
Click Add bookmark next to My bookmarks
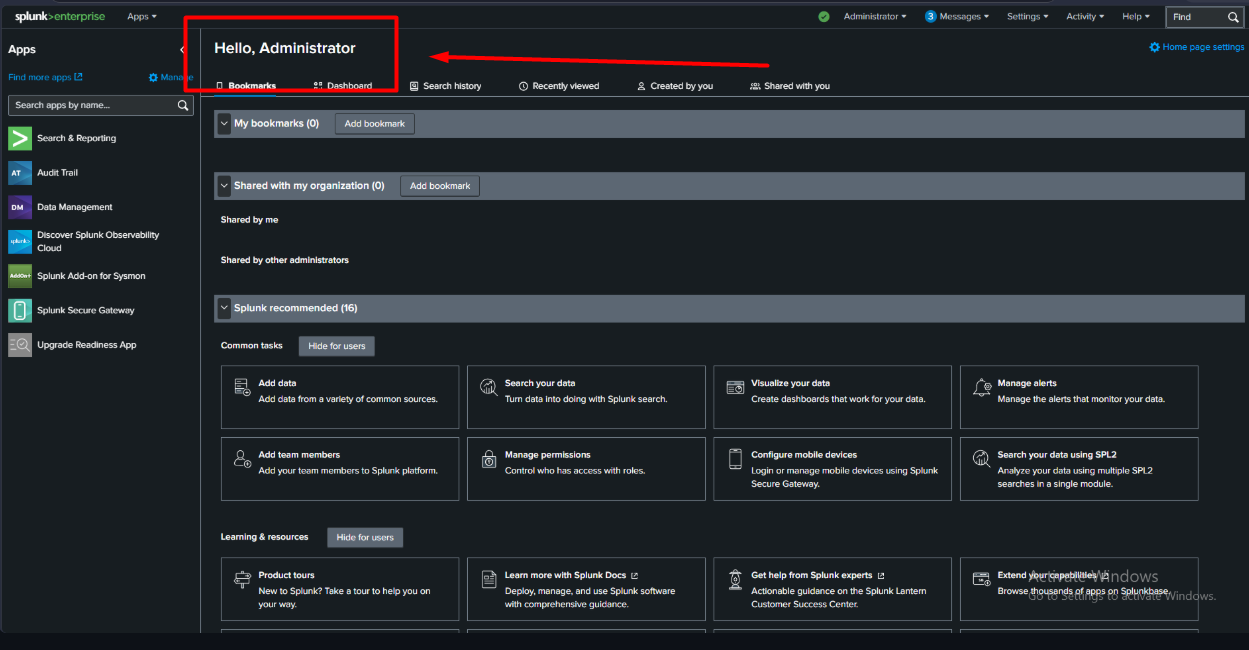375,124
